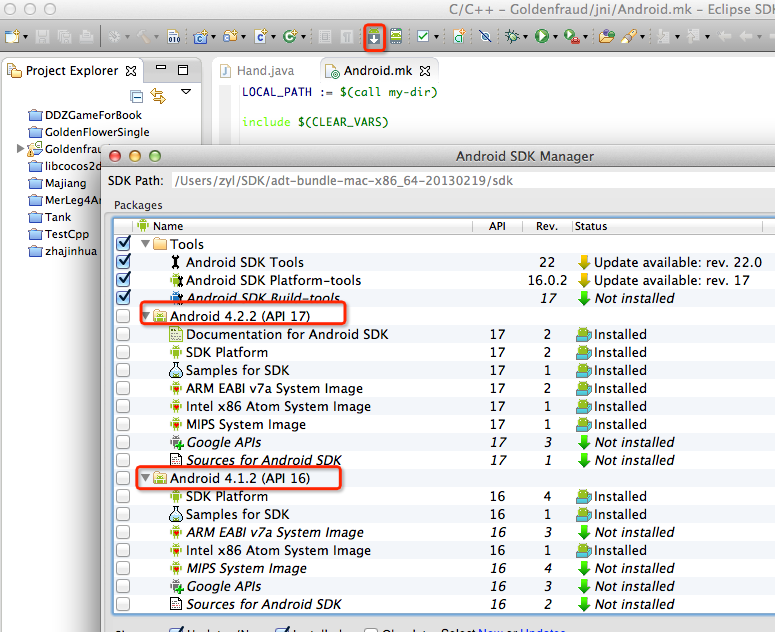Viewport: 775px width, 632px height.
Task: Click the New wizard toolbar icon
Action: pyautogui.click(x=12, y=37)
